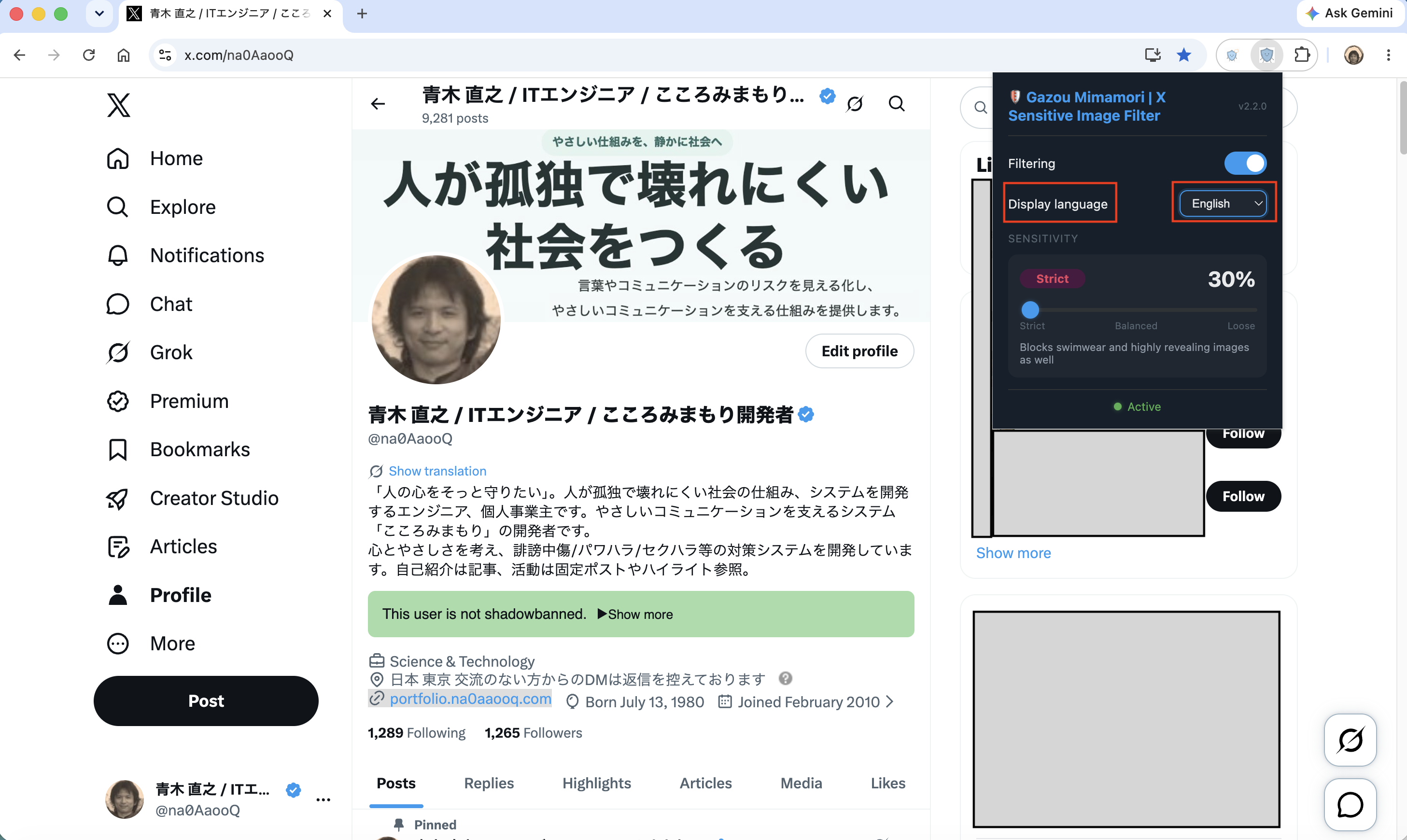1407x840 pixels.
Task: Click the Edit profile button
Action: (860, 351)
